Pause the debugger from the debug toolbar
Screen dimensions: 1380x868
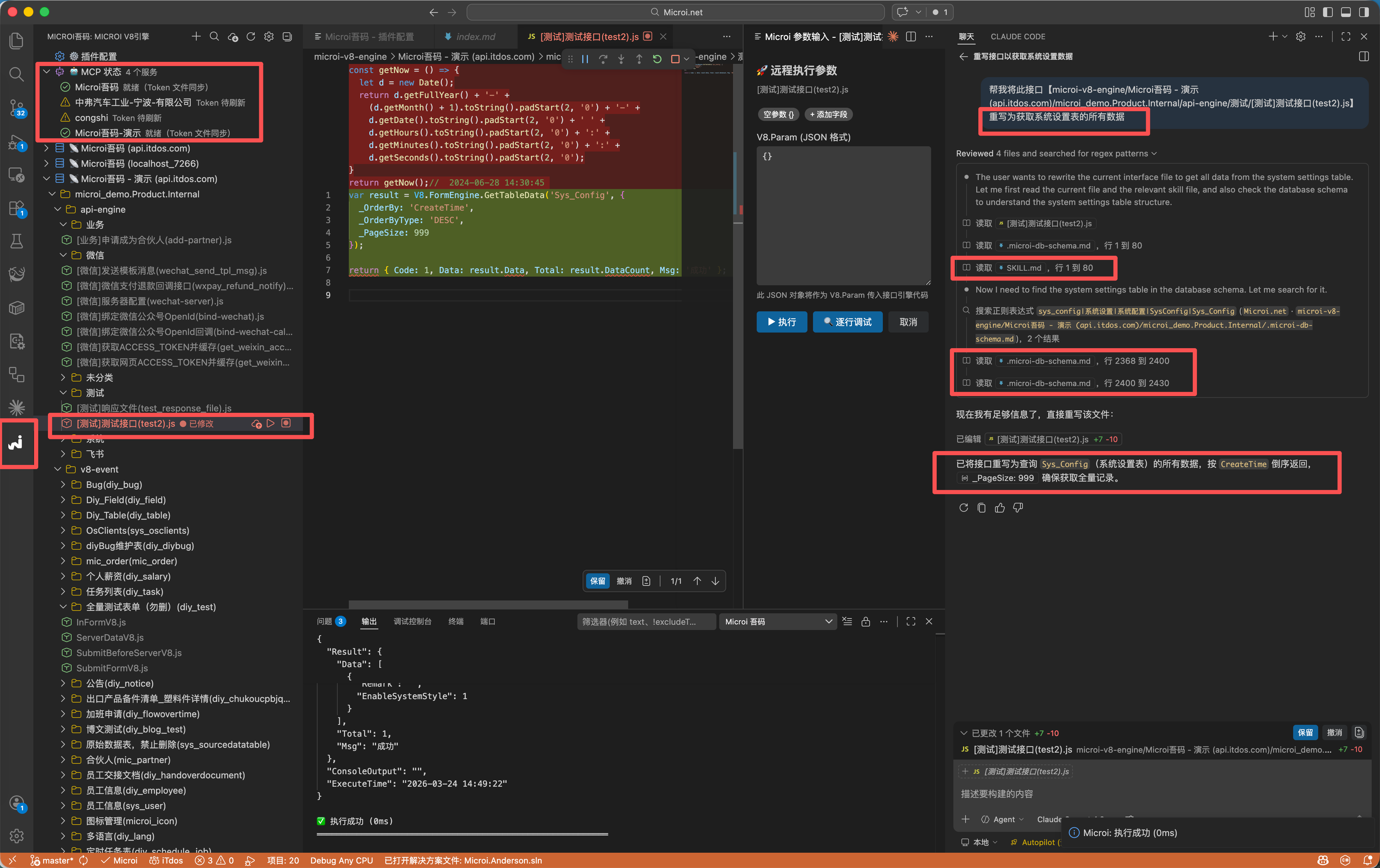tap(584, 59)
